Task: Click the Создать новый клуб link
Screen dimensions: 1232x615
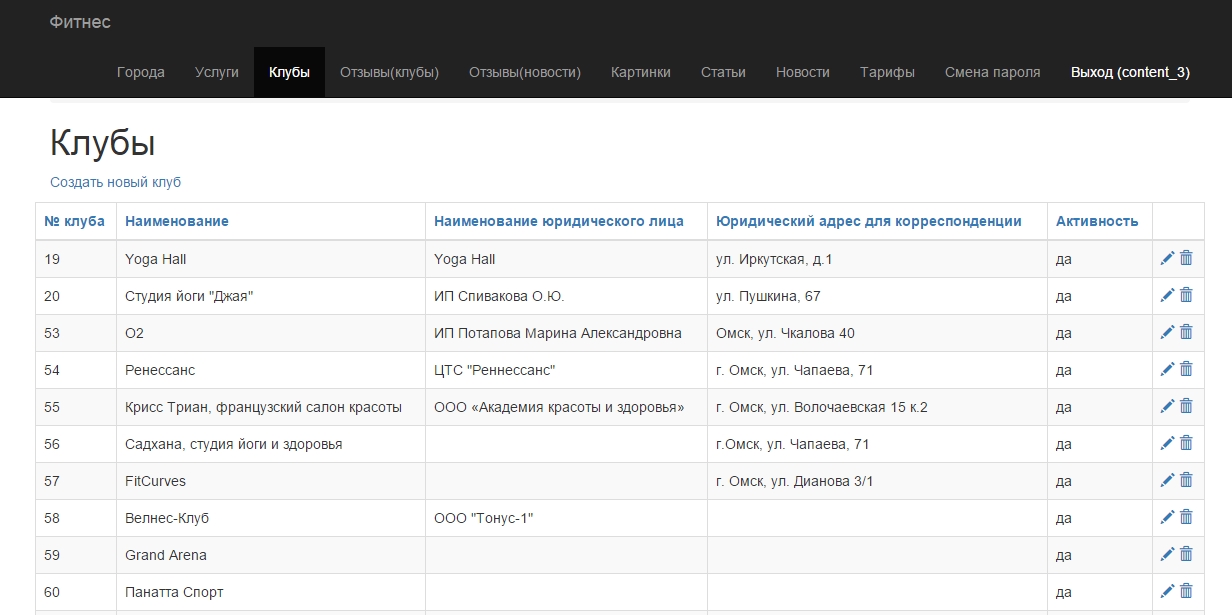Action: coord(115,182)
